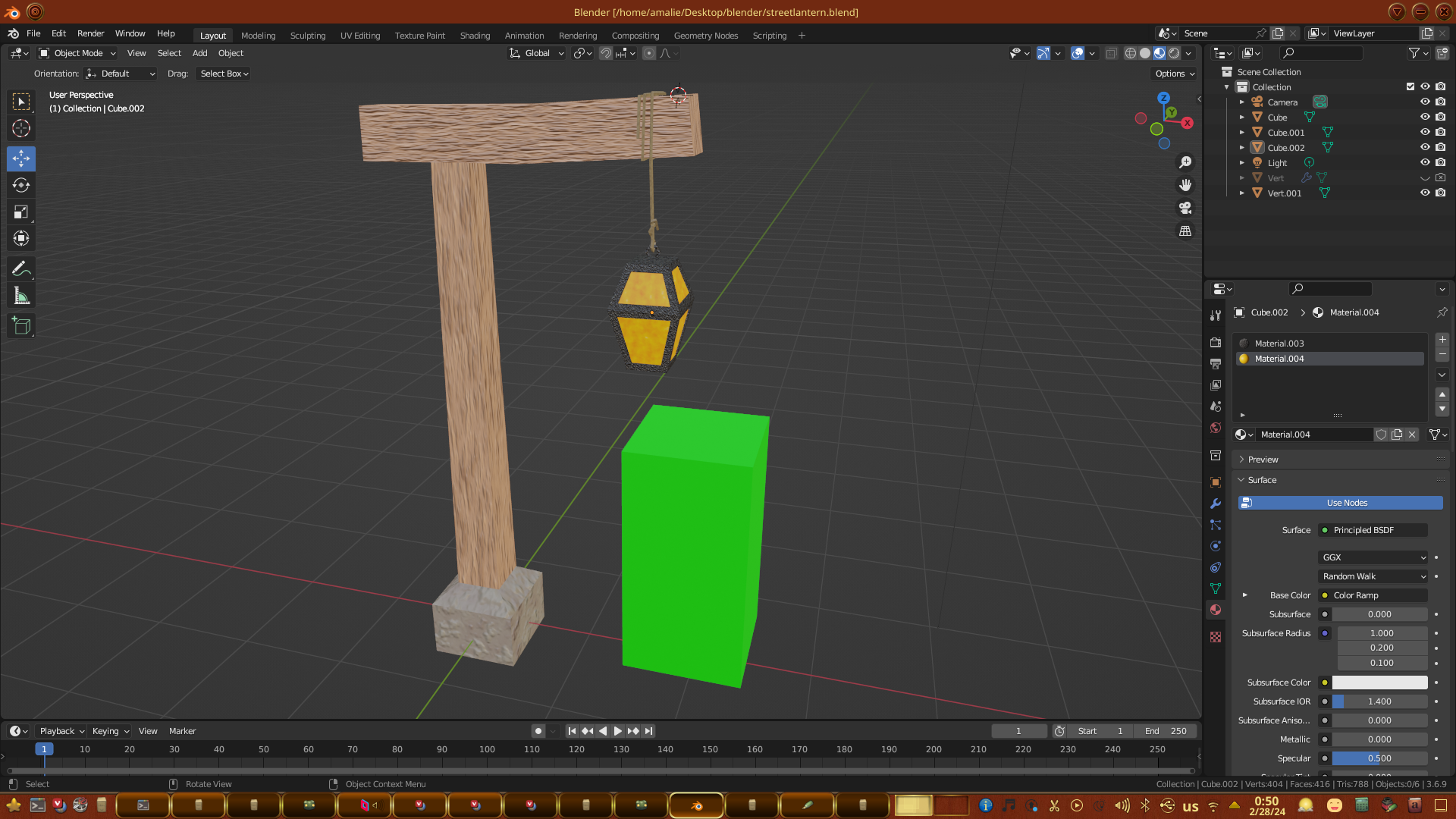Hide Cube.001 with its eye icon
Image resolution: width=1456 pixels, height=819 pixels.
1425,132
